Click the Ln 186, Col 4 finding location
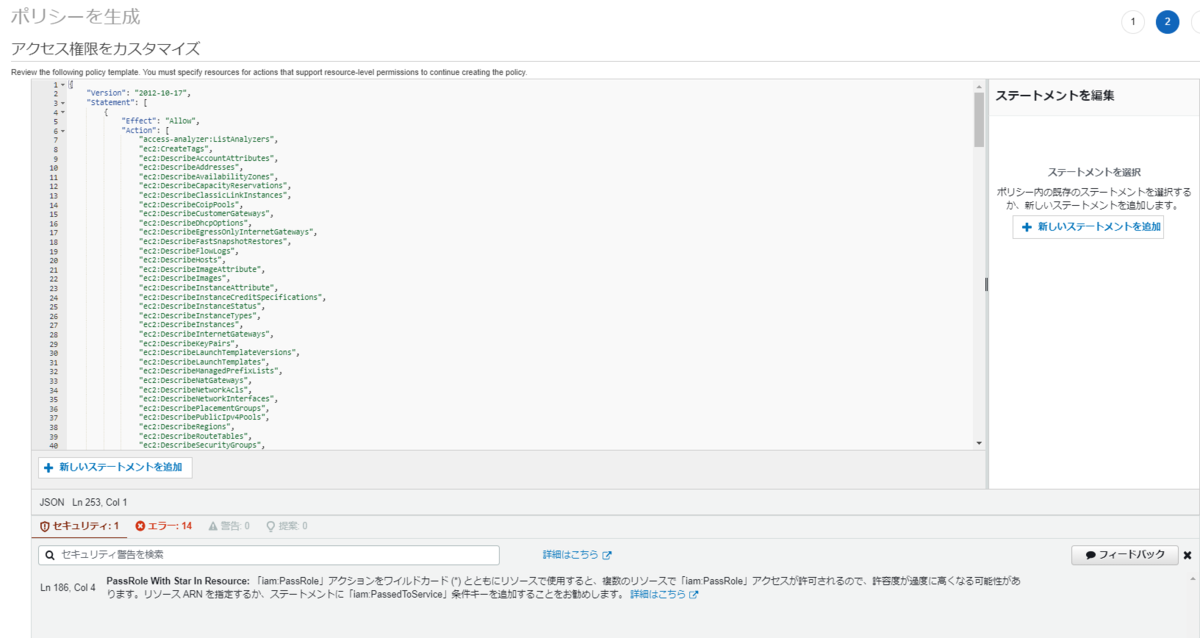The image size is (1200, 638). tap(68, 587)
